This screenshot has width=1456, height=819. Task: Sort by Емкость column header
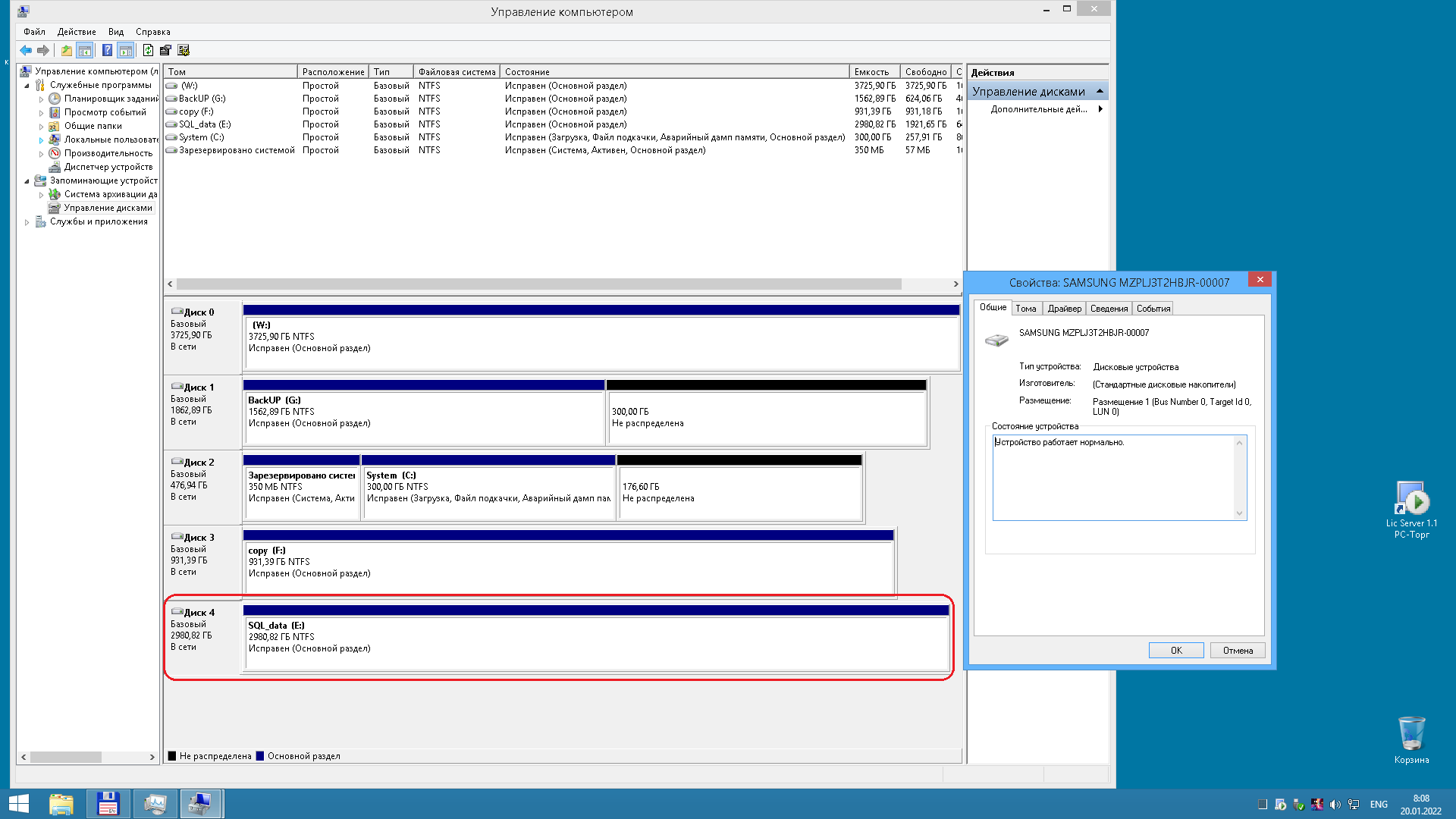[x=874, y=72]
